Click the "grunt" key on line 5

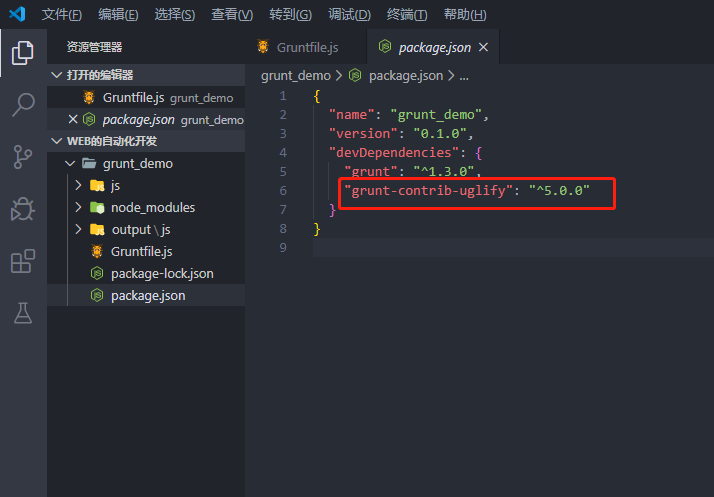tap(371, 171)
